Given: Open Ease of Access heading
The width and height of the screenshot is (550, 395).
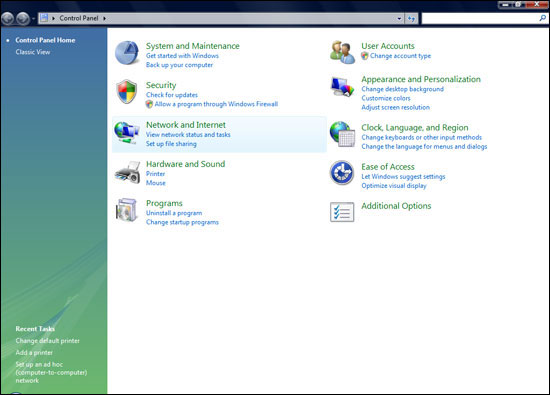Looking at the screenshot, I should click(x=388, y=167).
